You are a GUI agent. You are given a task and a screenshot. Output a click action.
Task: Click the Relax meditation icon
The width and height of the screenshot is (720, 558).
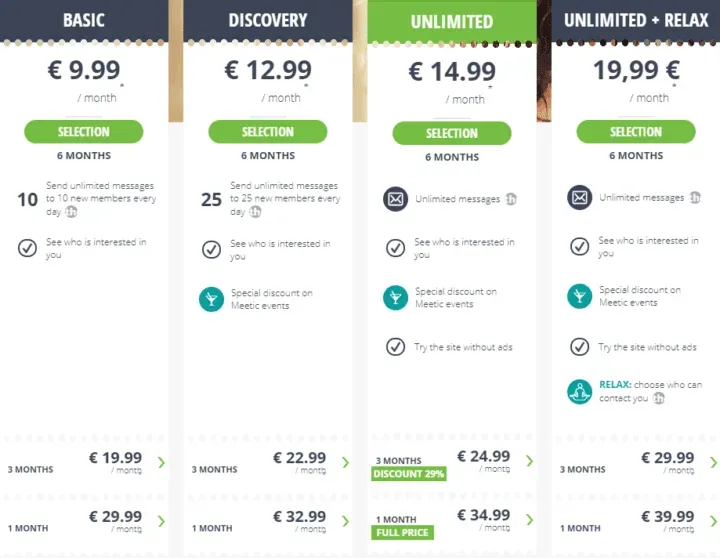click(x=579, y=391)
